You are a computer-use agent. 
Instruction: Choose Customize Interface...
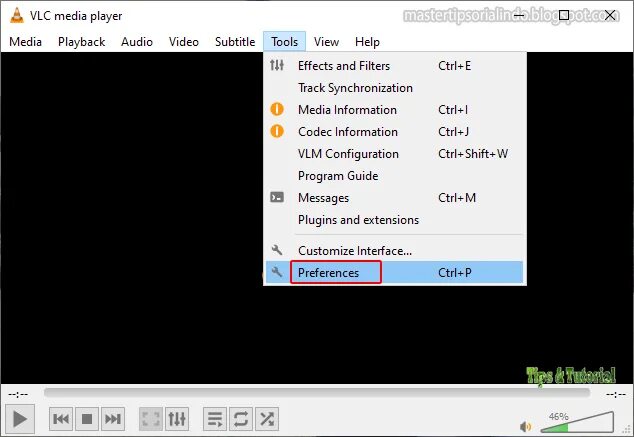click(395, 251)
